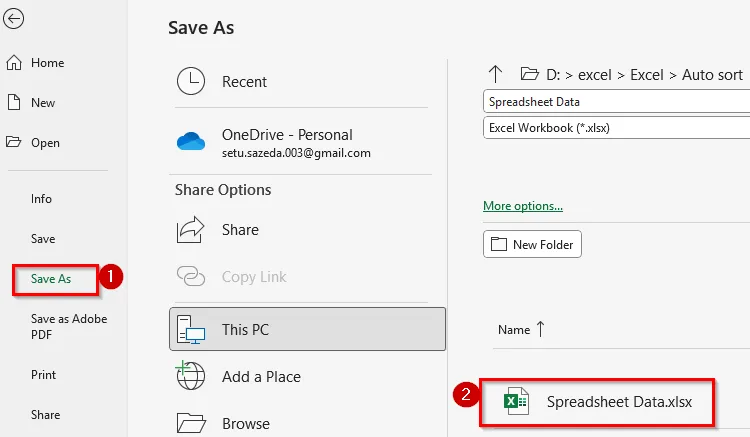Click the back arrow circle icon
Screen dimensions: 750x437
tap(13, 19)
